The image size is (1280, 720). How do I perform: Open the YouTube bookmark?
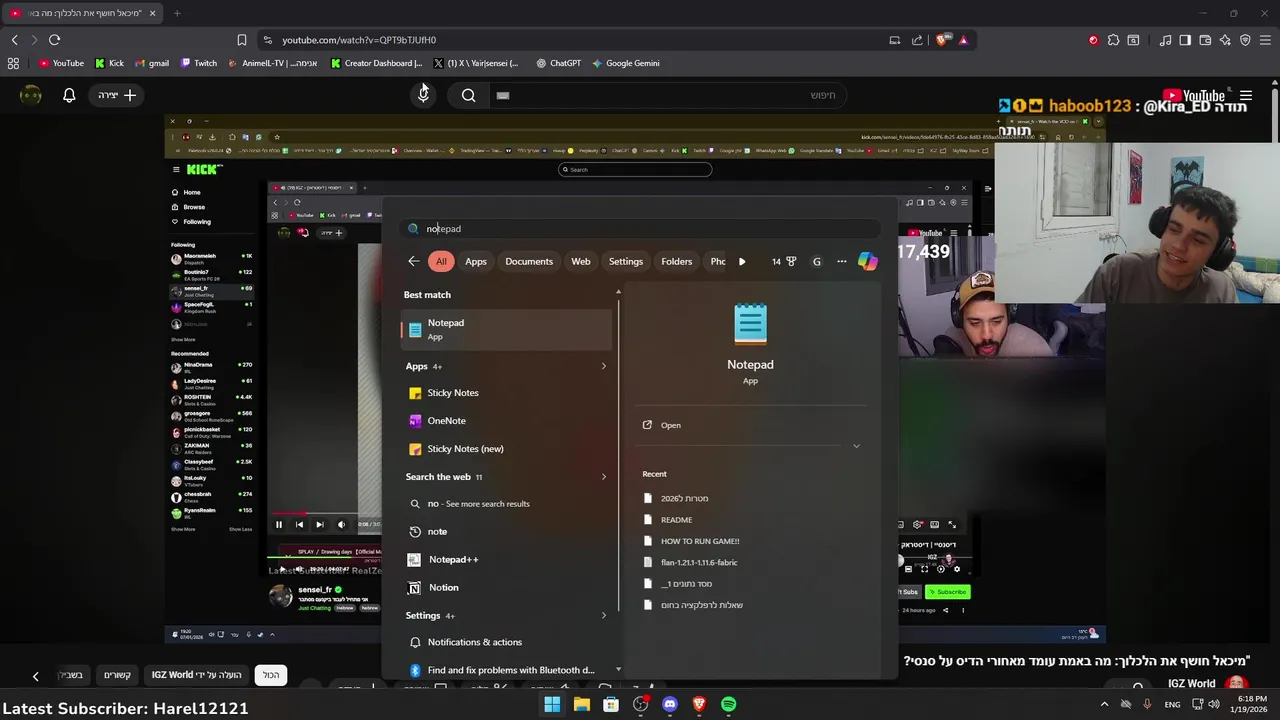(62, 63)
